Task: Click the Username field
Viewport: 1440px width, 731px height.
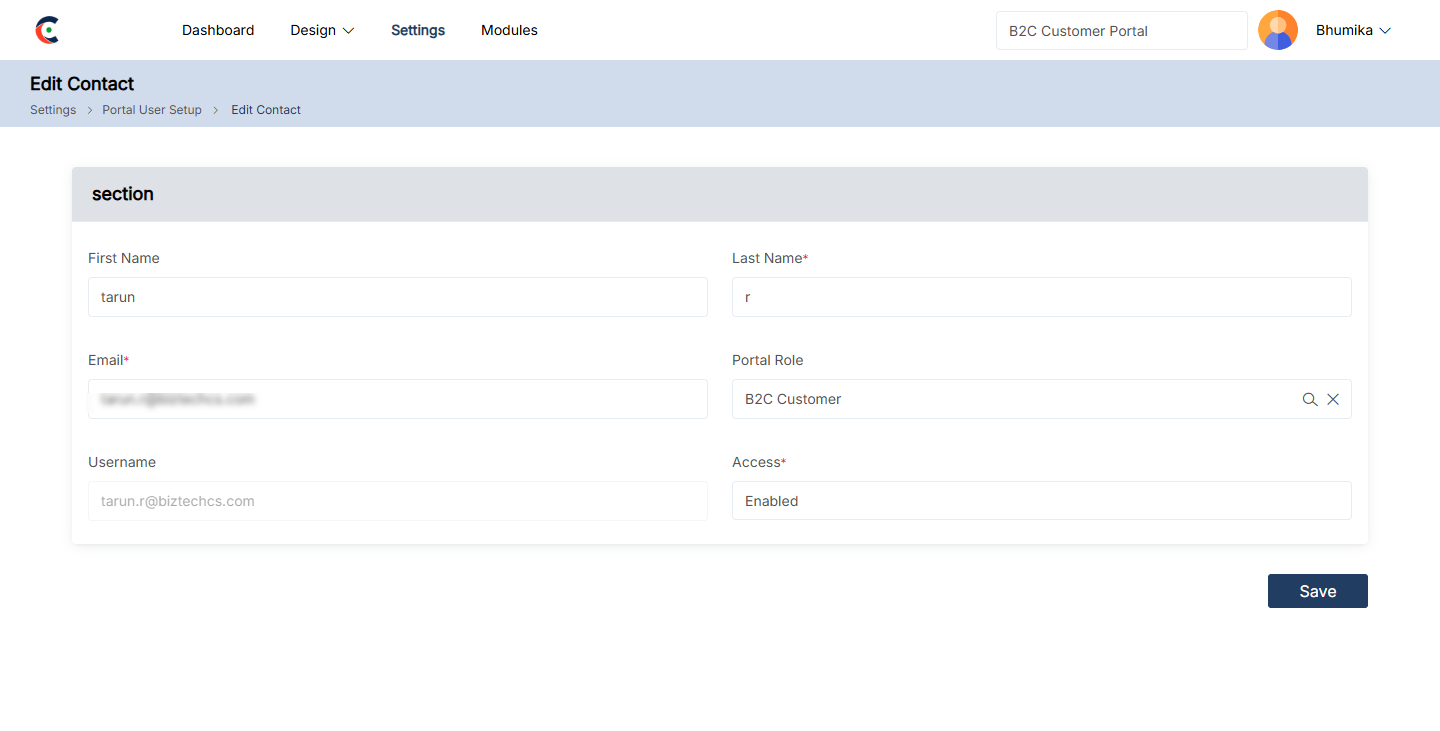Action: (397, 501)
